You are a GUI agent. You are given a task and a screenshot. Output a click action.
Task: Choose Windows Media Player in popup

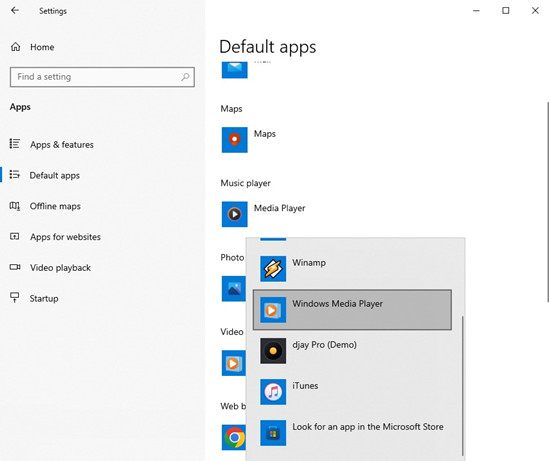tap(352, 310)
